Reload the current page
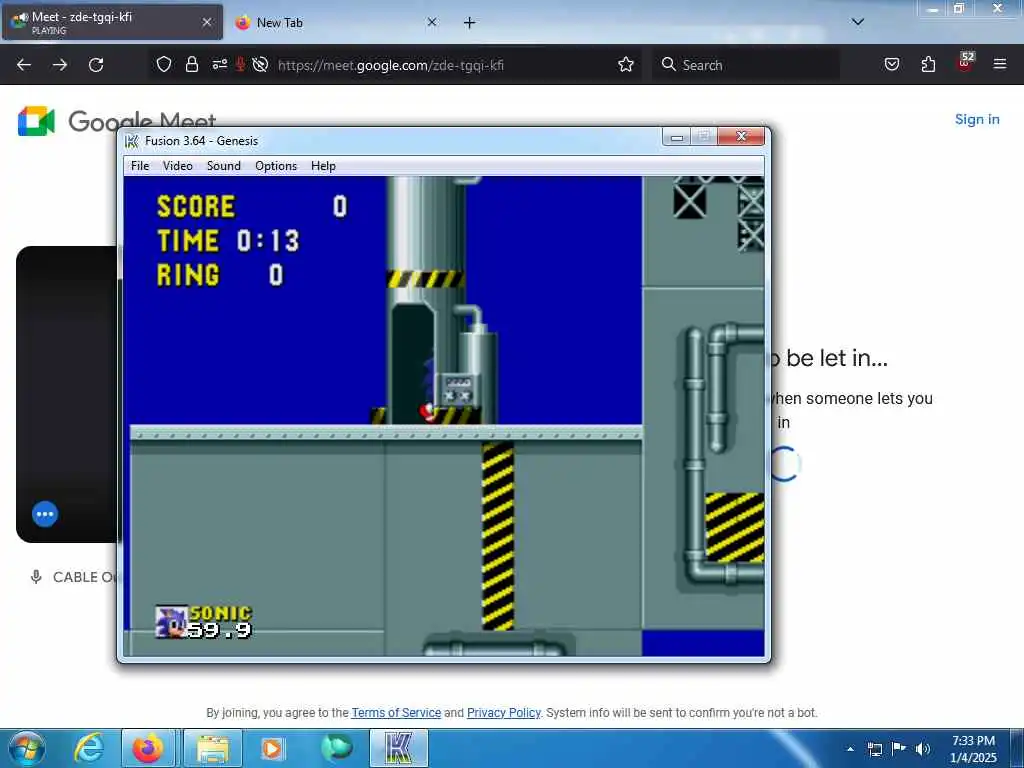The width and height of the screenshot is (1024, 768). coord(96,65)
